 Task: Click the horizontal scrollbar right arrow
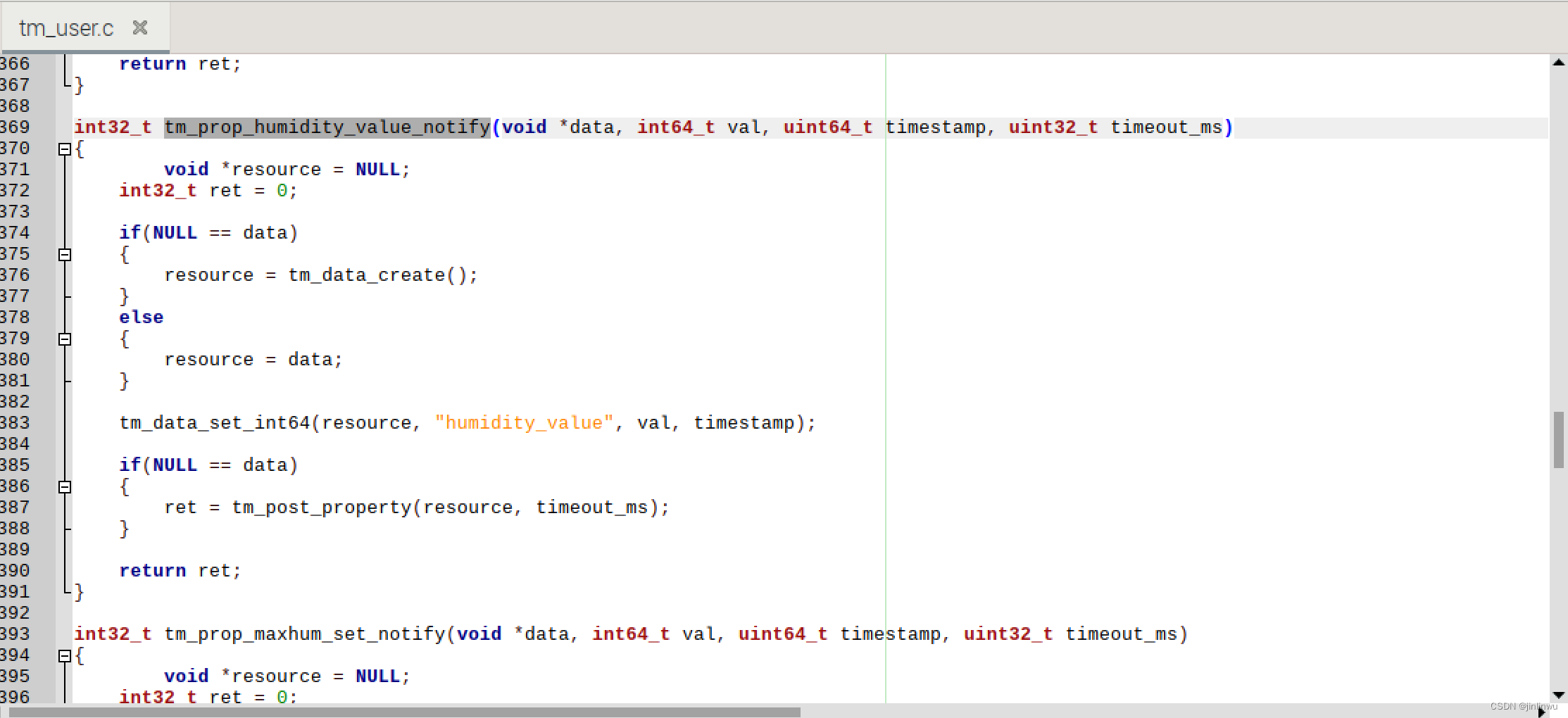coord(1541,712)
